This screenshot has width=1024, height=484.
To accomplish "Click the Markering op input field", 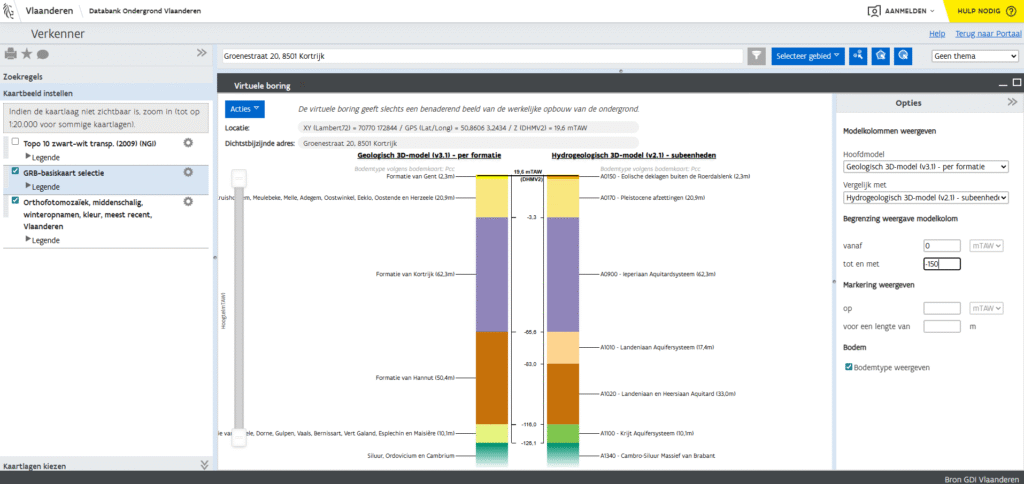I will pos(942,308).
